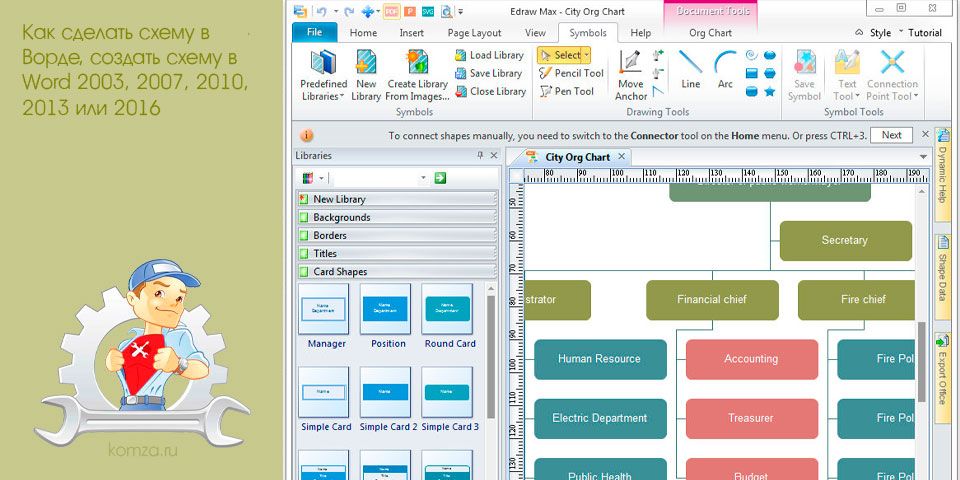Pick the Arc drawing tool

tap(725, 70)
